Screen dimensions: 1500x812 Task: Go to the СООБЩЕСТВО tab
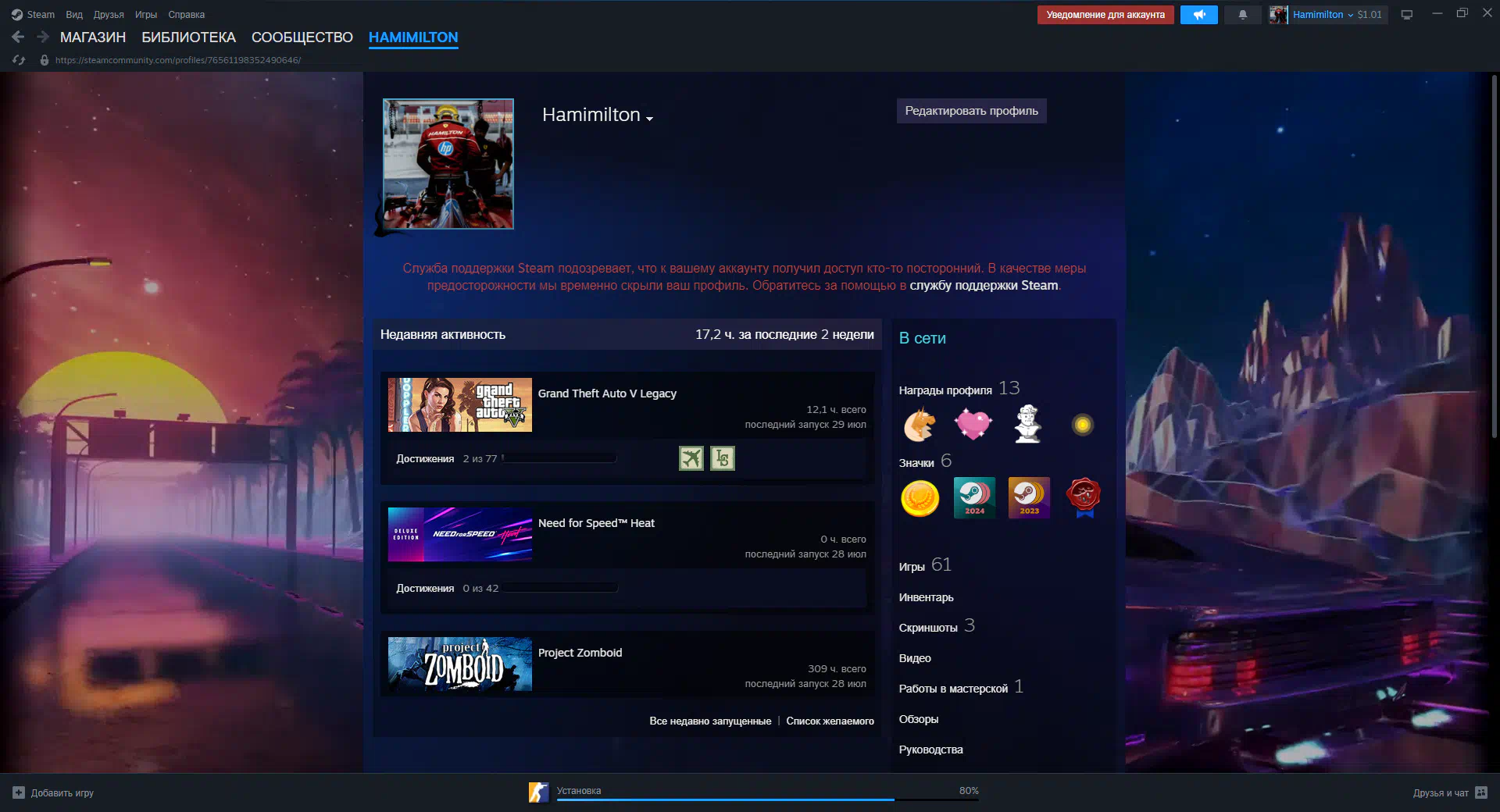pyautogui.click(x=302, y=37)
